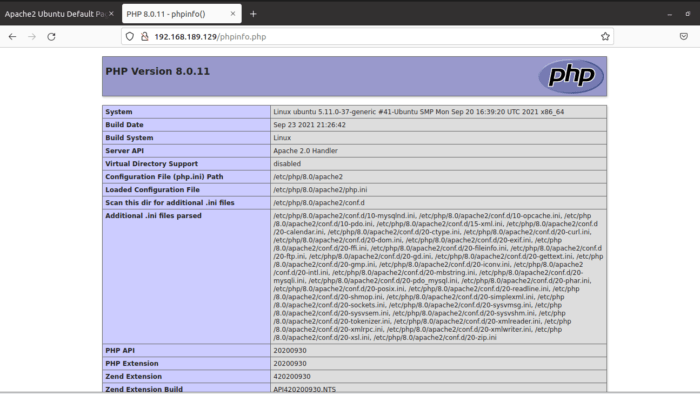Reload the phpinfo page
700x394 pixels.
[51, 37]
